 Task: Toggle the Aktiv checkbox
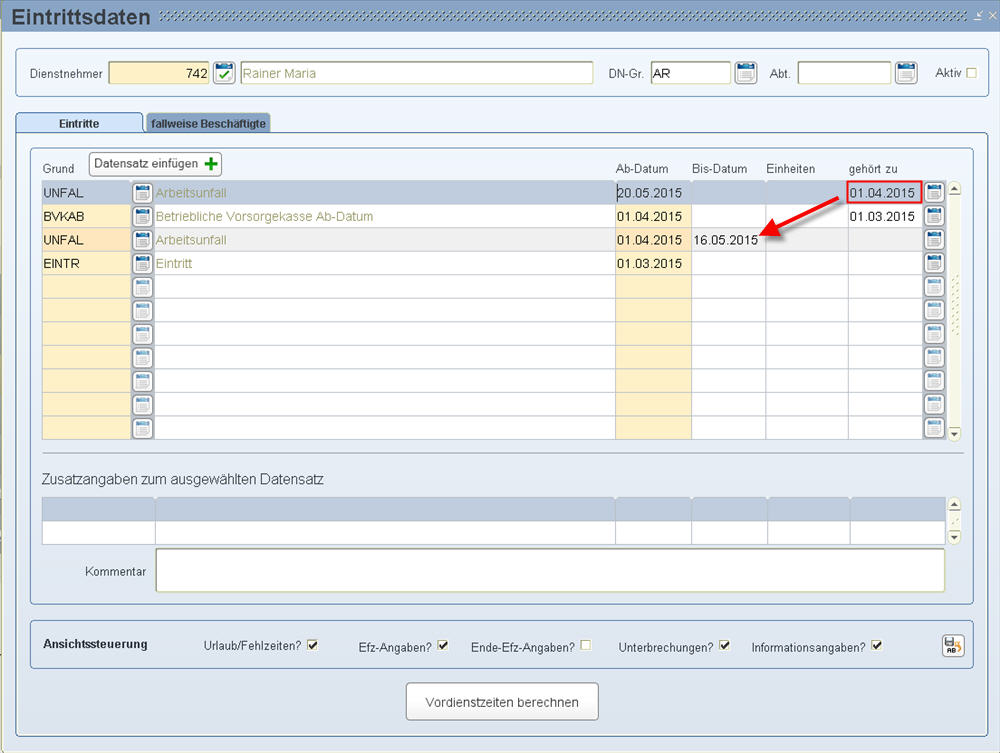[x=971, y=73]
